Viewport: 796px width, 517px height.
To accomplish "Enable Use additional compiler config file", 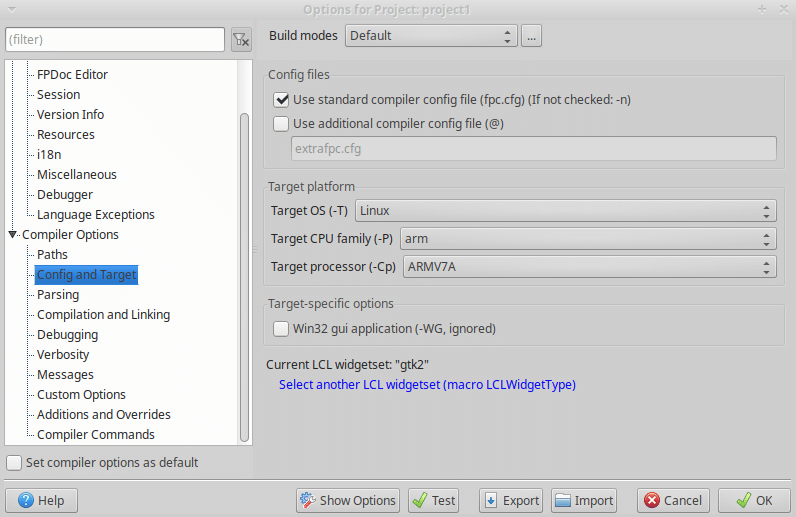I will tap(281, 124).
